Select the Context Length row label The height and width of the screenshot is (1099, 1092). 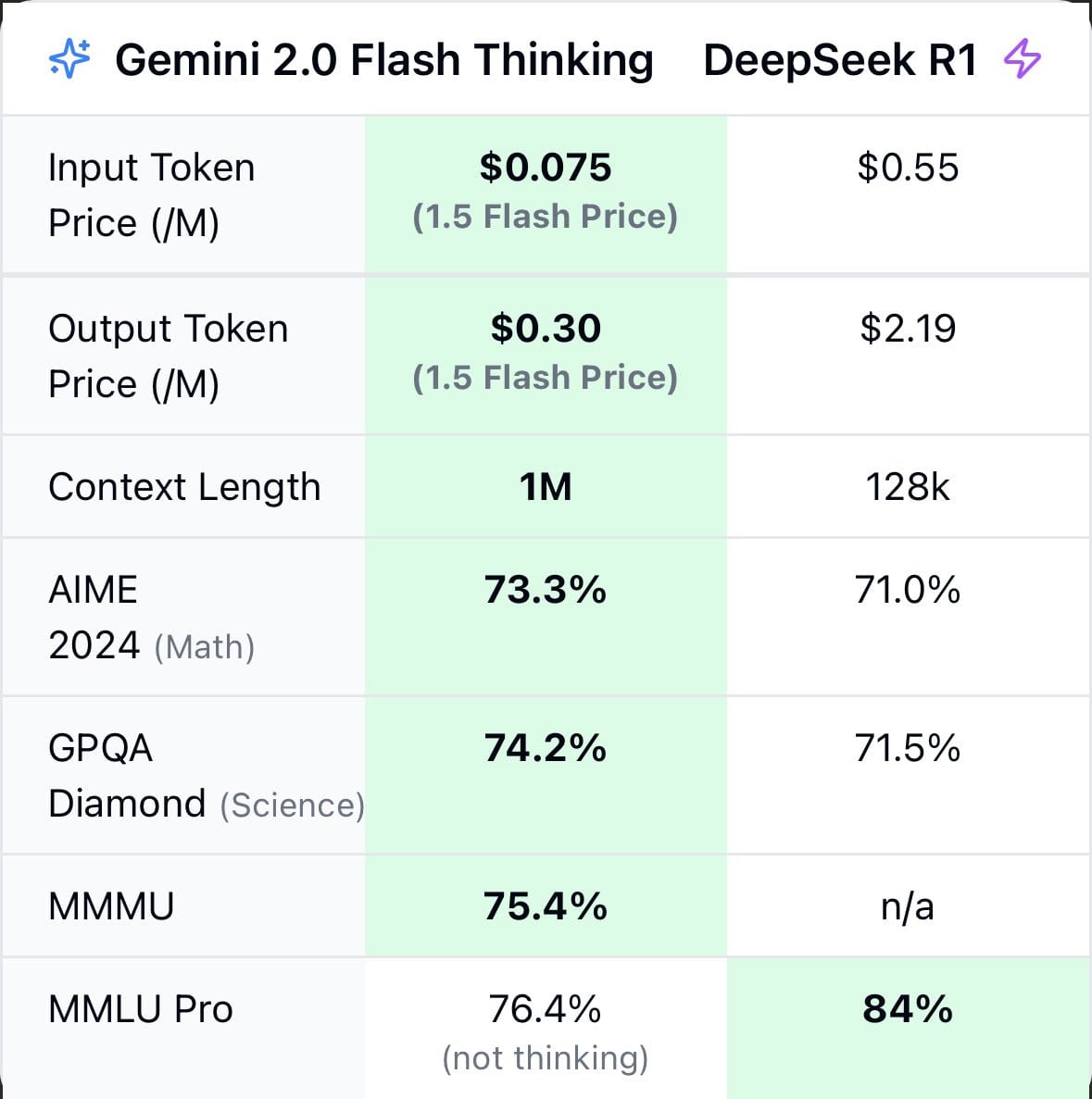click(x=184, y=487)
